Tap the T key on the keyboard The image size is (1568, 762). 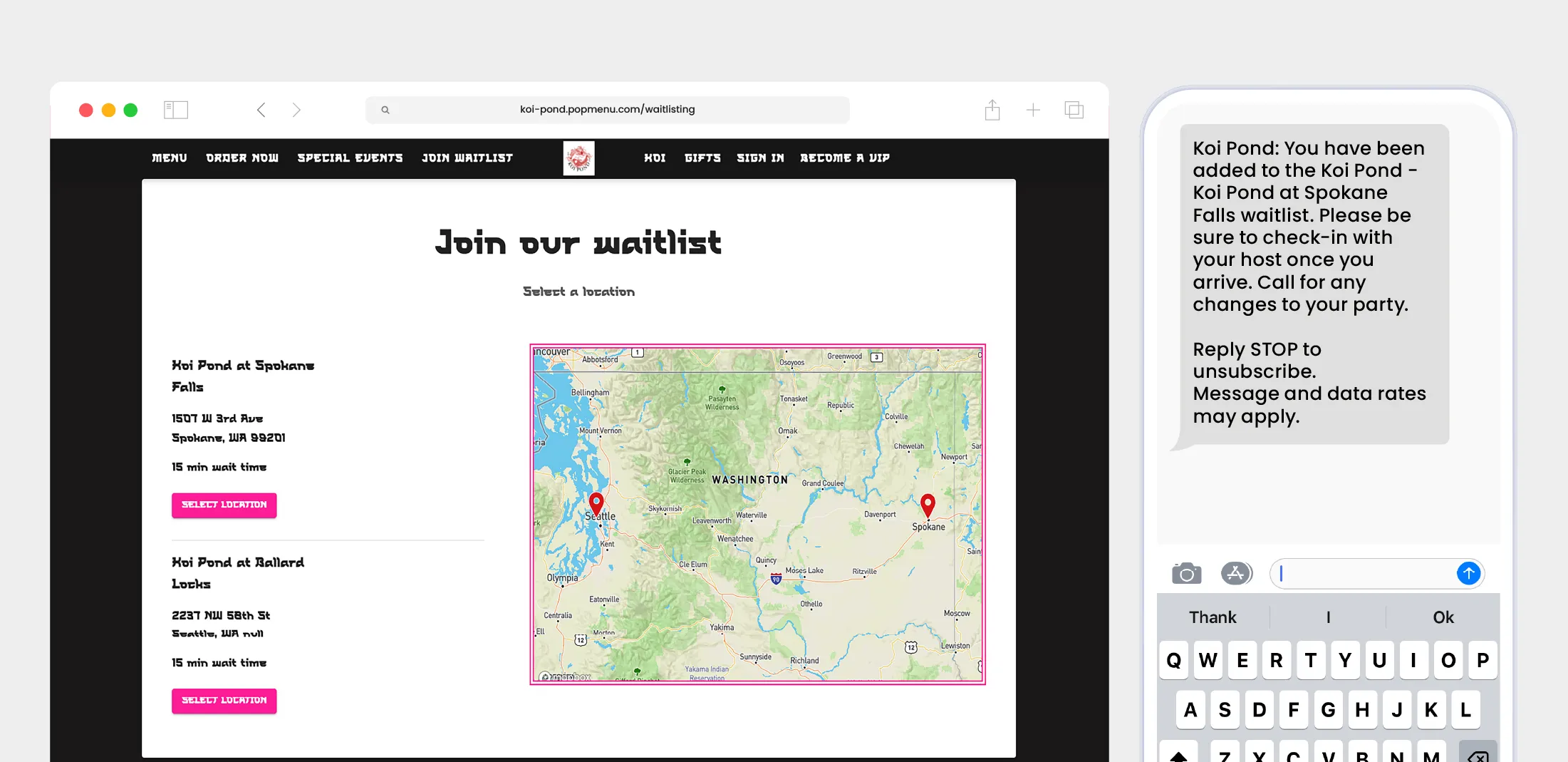coord(1310,660)
